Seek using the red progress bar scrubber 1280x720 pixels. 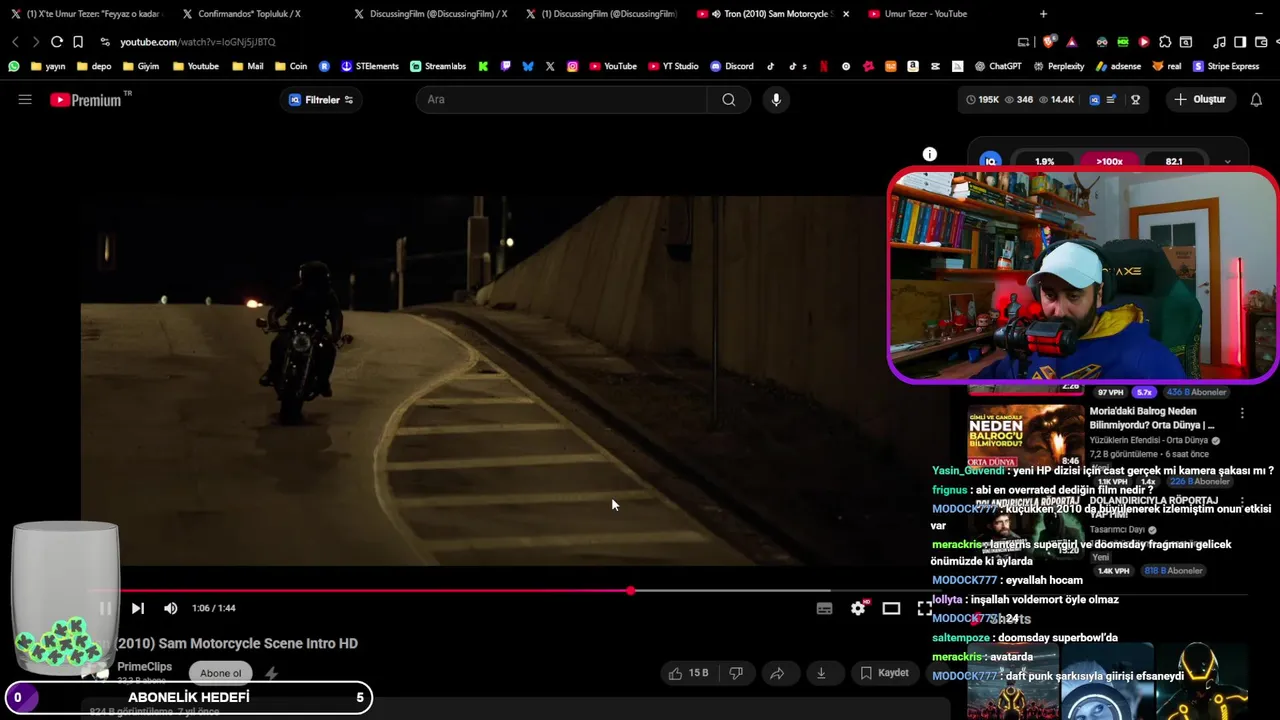point(630,591)
